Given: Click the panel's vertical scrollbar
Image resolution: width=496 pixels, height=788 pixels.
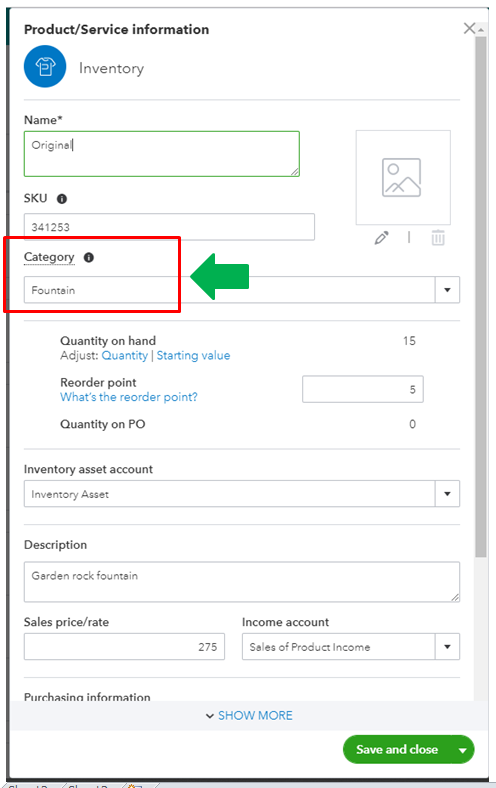Looking at the screenshot, I should 481,297.
